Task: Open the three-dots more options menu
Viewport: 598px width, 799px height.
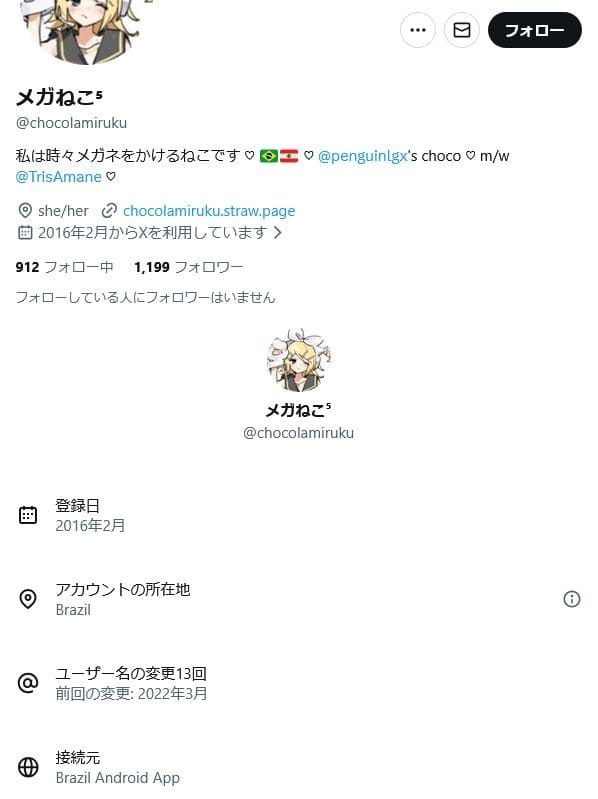Action: 418,30
